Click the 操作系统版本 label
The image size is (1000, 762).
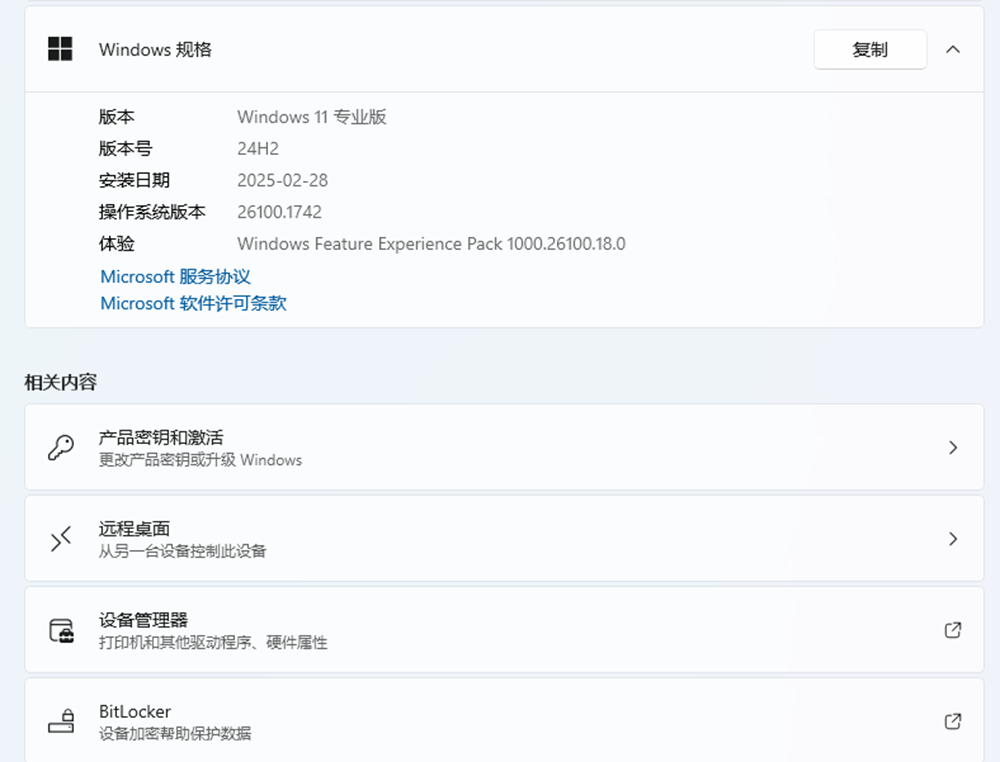coord(152,212)
